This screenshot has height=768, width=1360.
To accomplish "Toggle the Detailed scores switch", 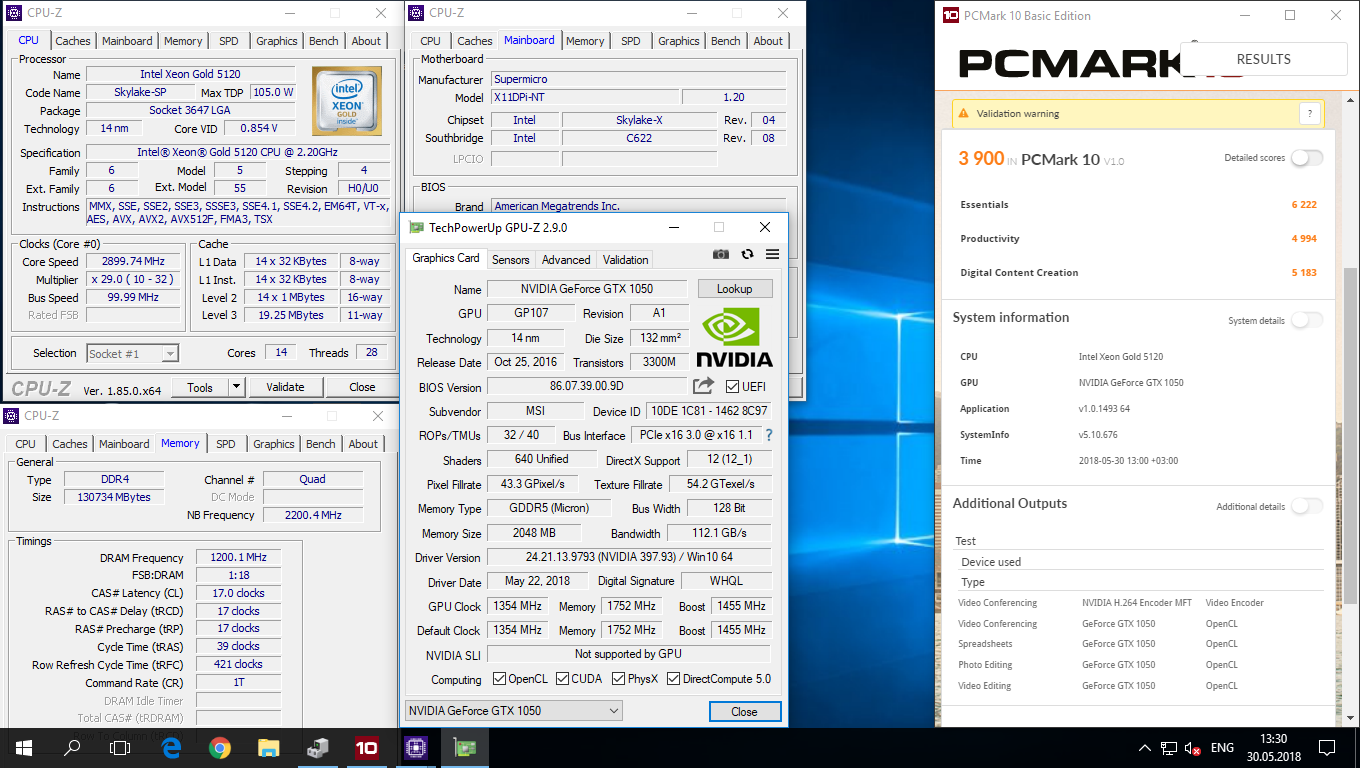I will point(1307,158).
